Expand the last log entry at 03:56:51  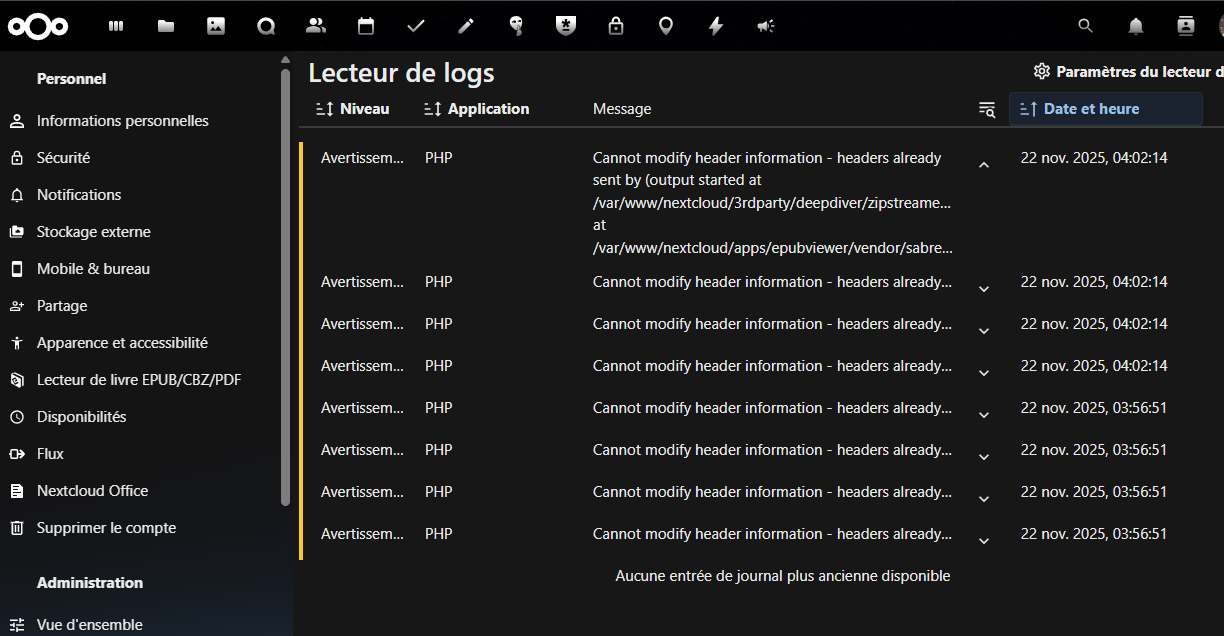(x=983, y=541)
